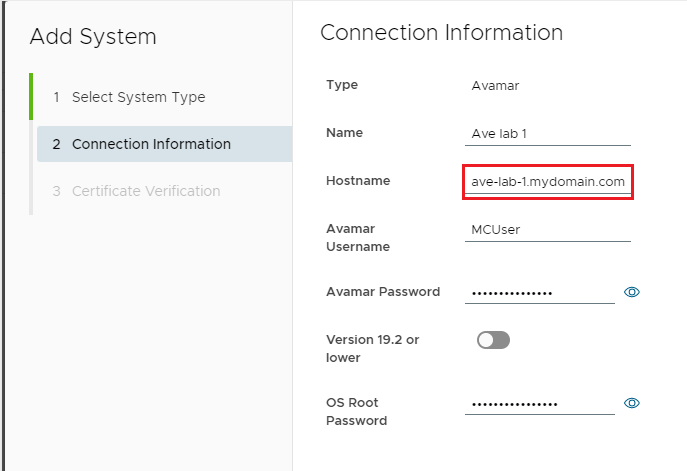
Task: Click the OS Root Password input field
Action: tap(540, 404)
